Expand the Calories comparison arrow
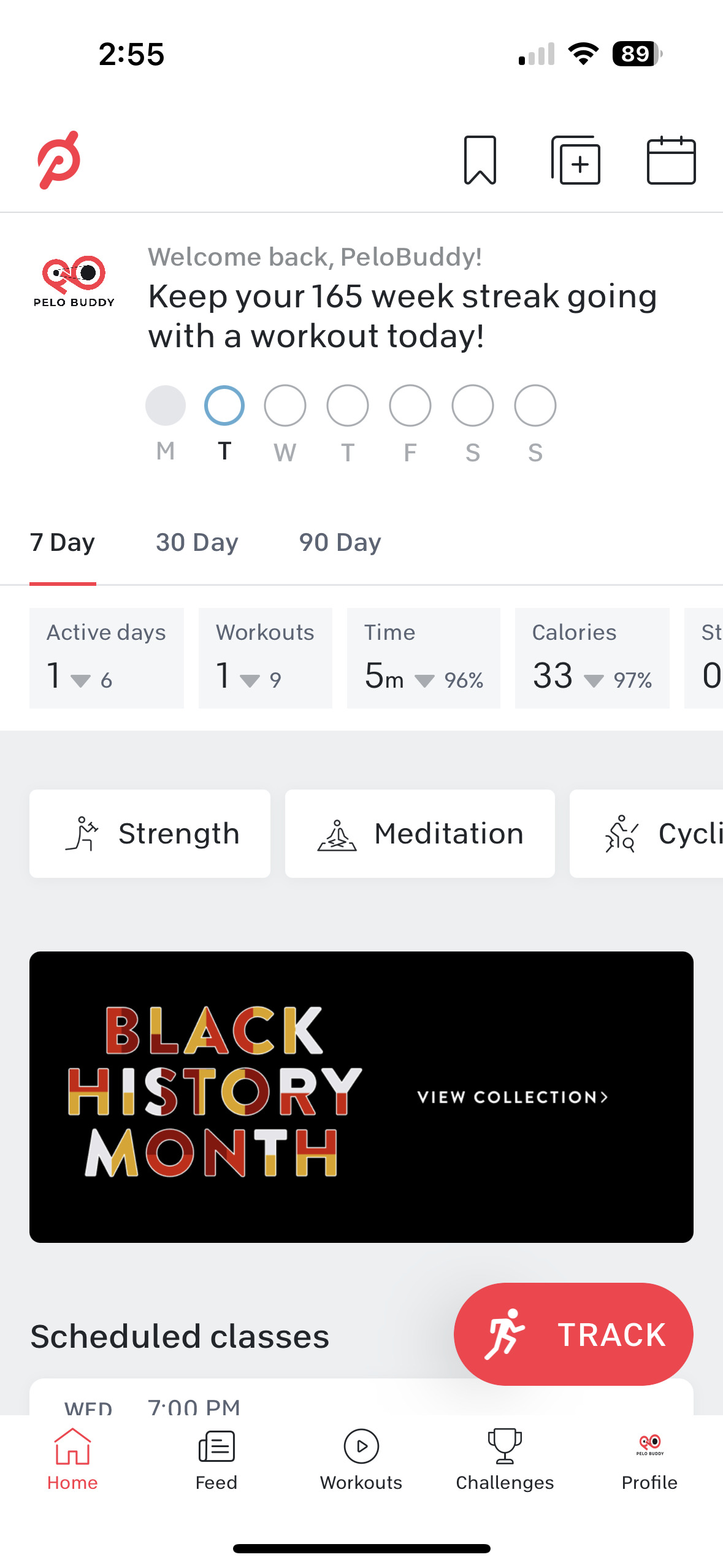723x1568 pixels. (x=595, y=680)
